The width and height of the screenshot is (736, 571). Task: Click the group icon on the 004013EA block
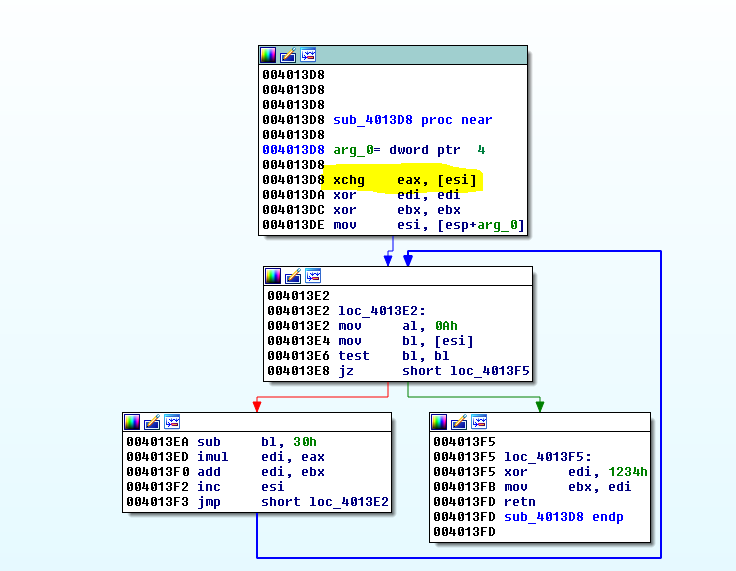[172, 422]
